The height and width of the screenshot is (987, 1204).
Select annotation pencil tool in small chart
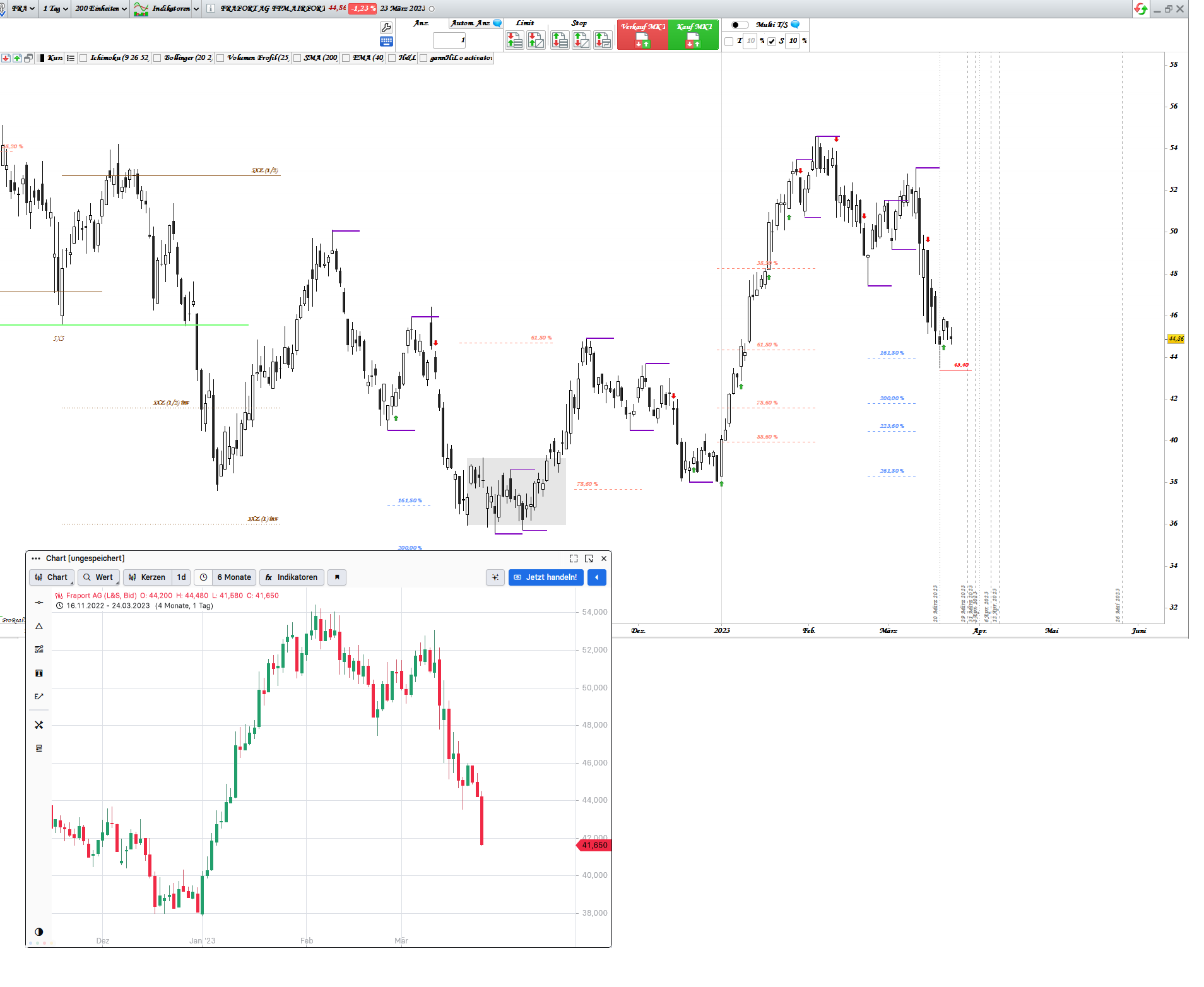click(x=39, y=697)
